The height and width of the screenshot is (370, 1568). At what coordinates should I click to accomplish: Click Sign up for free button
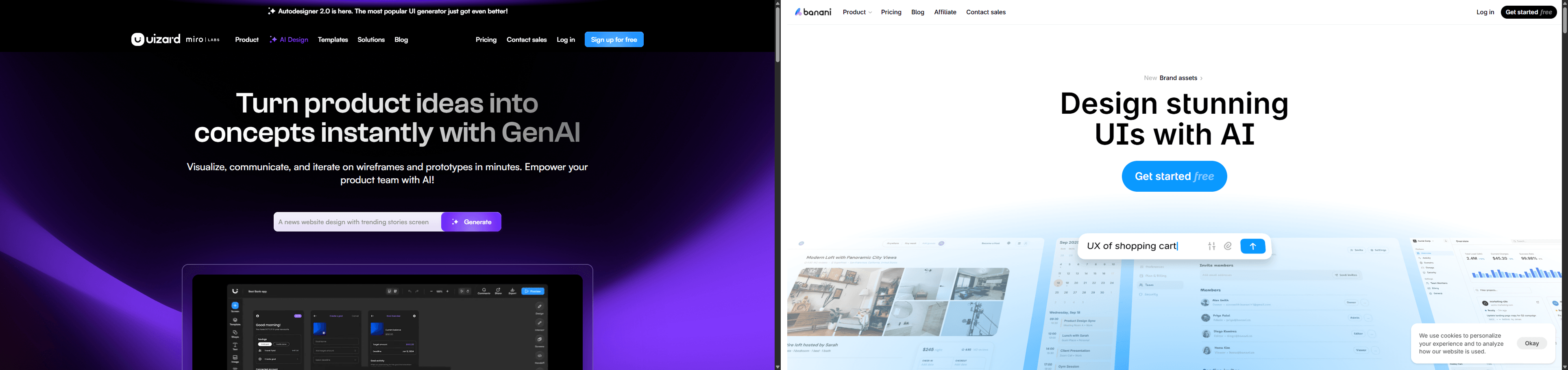tap(614, 39)
